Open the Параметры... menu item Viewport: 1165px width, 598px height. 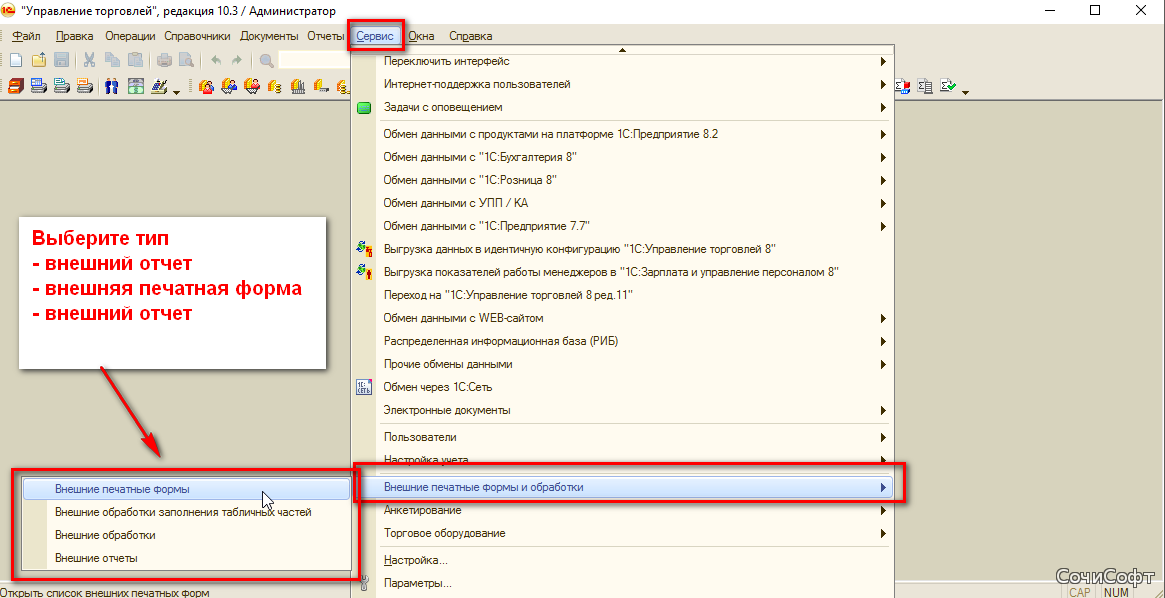pos(623,583)
